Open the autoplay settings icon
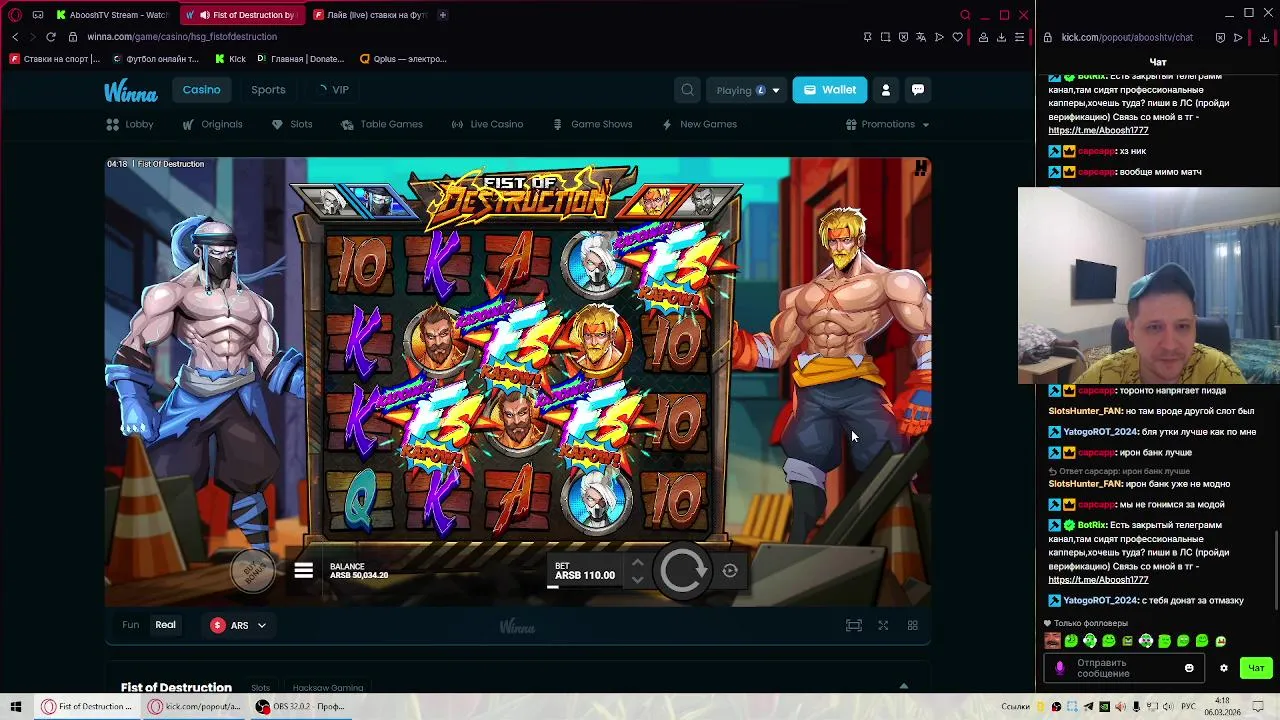The height and width of the screenshot is (720, 1280). [730, 571]
